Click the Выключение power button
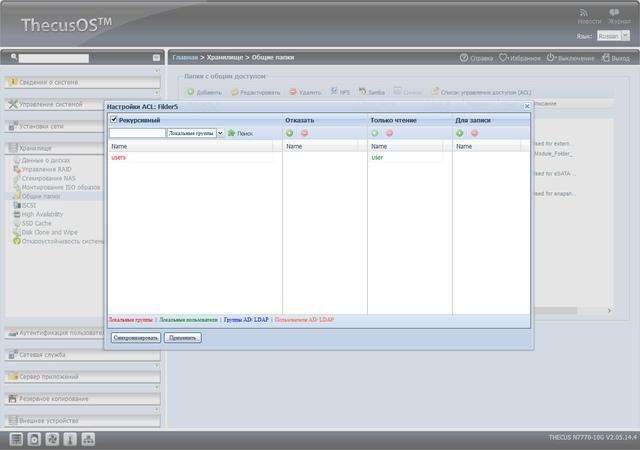 pos(570,58)
